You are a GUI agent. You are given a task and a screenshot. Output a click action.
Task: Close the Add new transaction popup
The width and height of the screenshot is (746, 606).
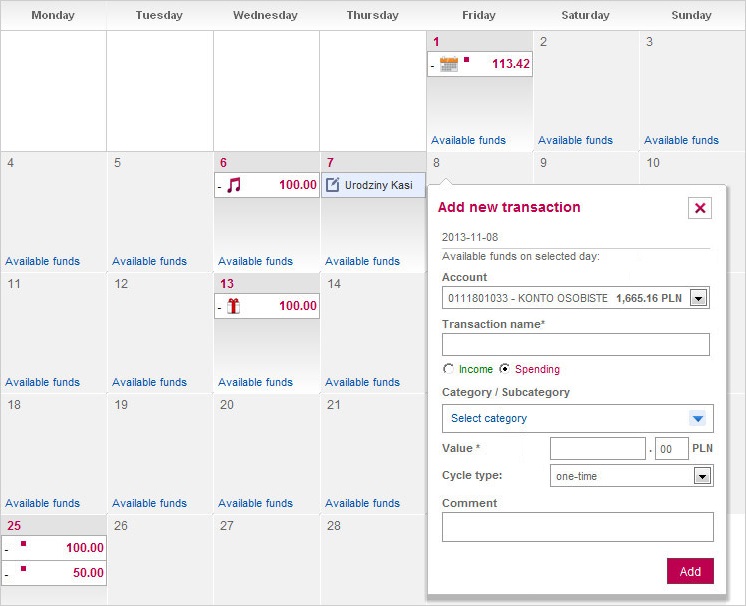[700, 208]
